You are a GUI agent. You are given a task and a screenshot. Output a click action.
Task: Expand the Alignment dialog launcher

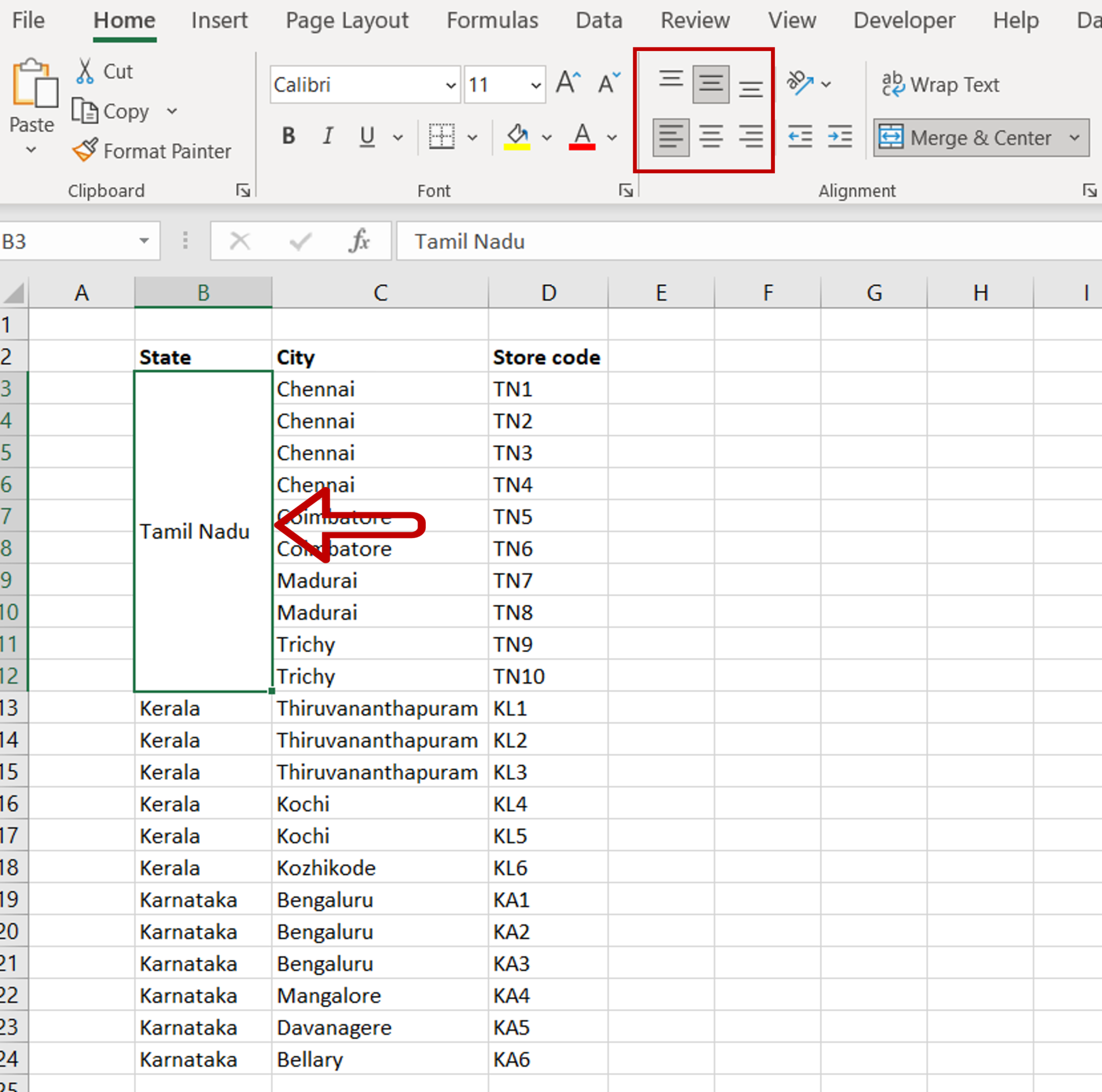(1090, 192)
